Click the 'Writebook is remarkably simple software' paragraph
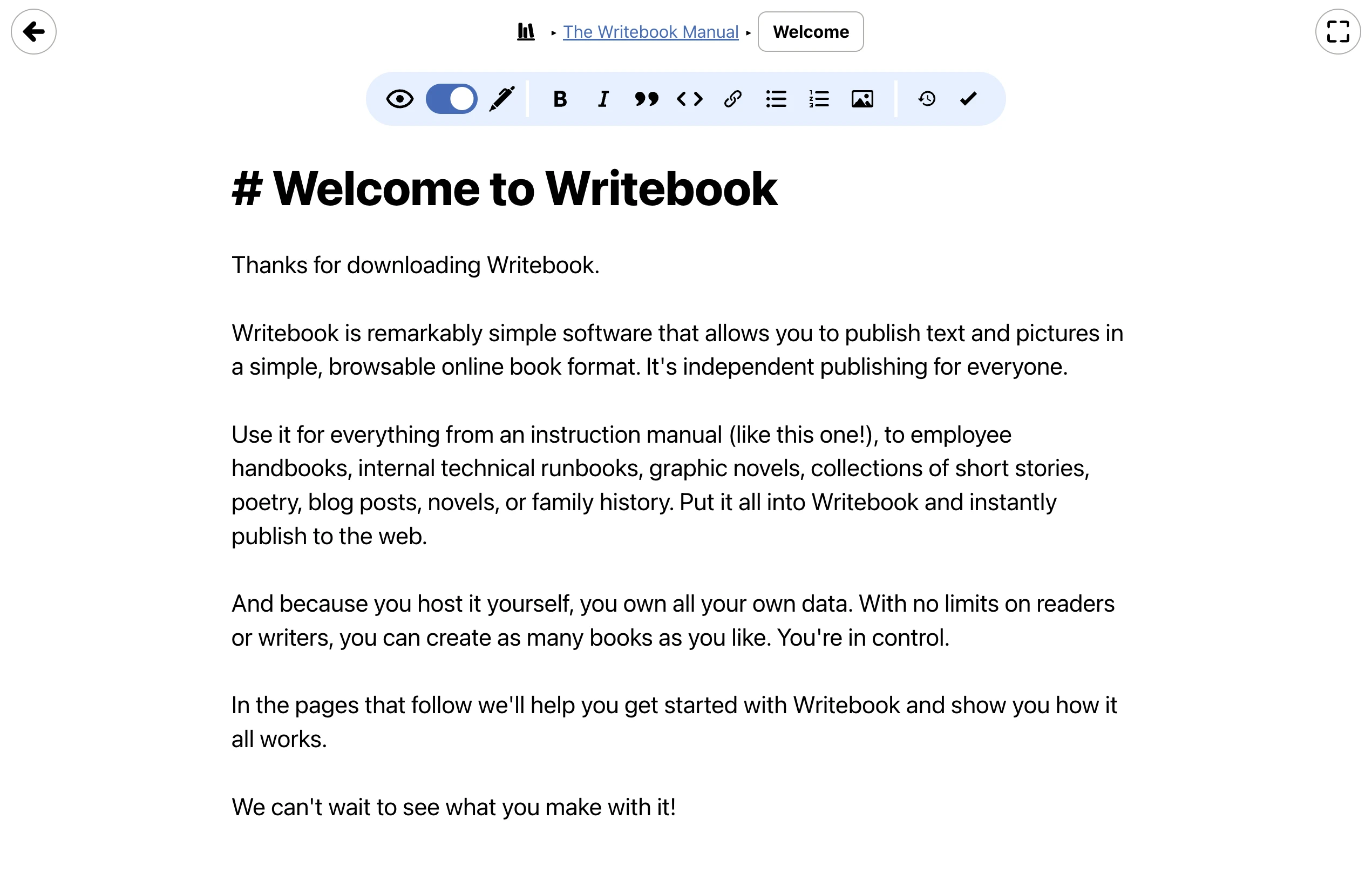The width and height of the screenshot is (1372, 887). [678, 350]
